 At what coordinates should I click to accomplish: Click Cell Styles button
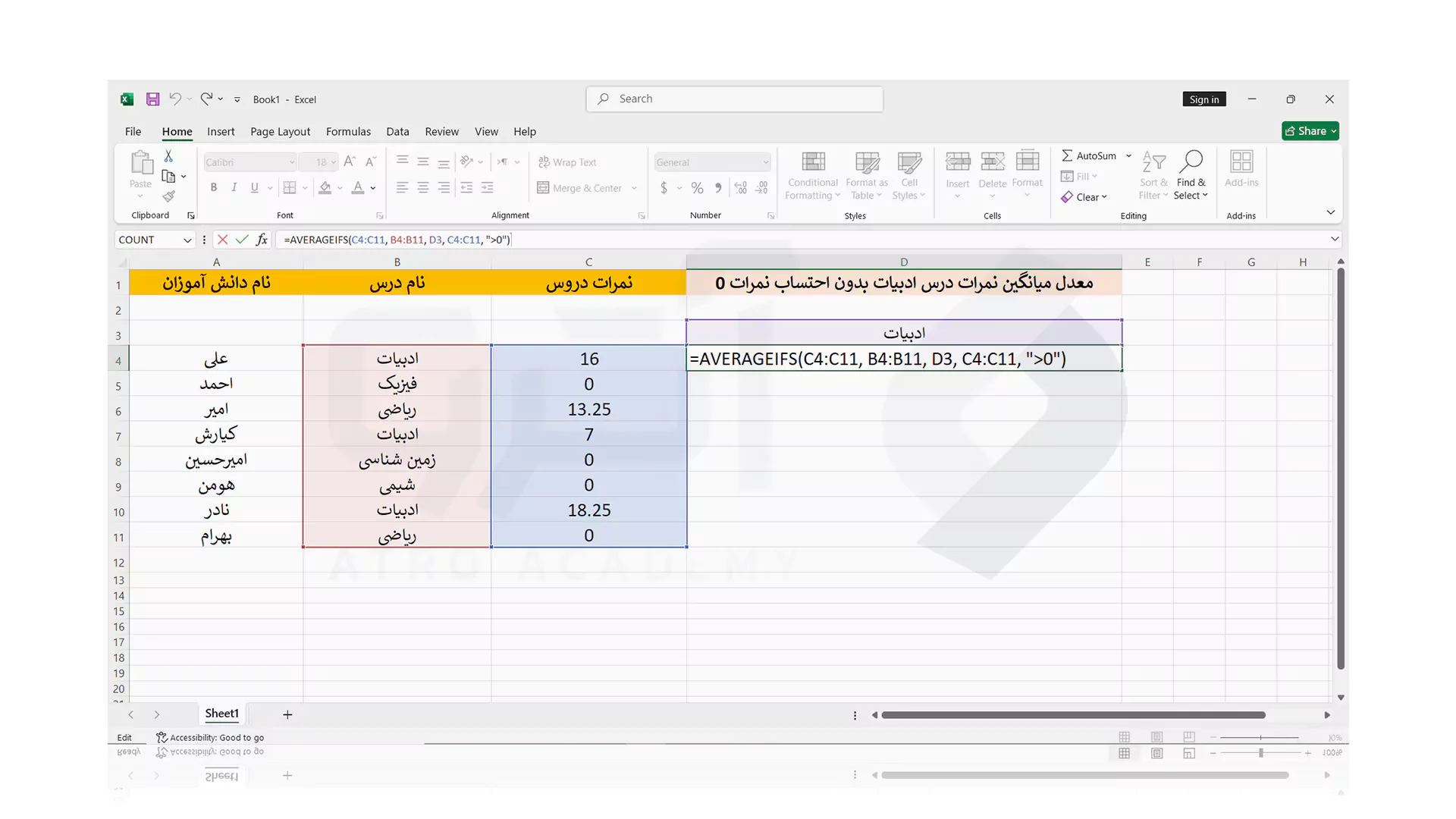click(x=908, y=175)
